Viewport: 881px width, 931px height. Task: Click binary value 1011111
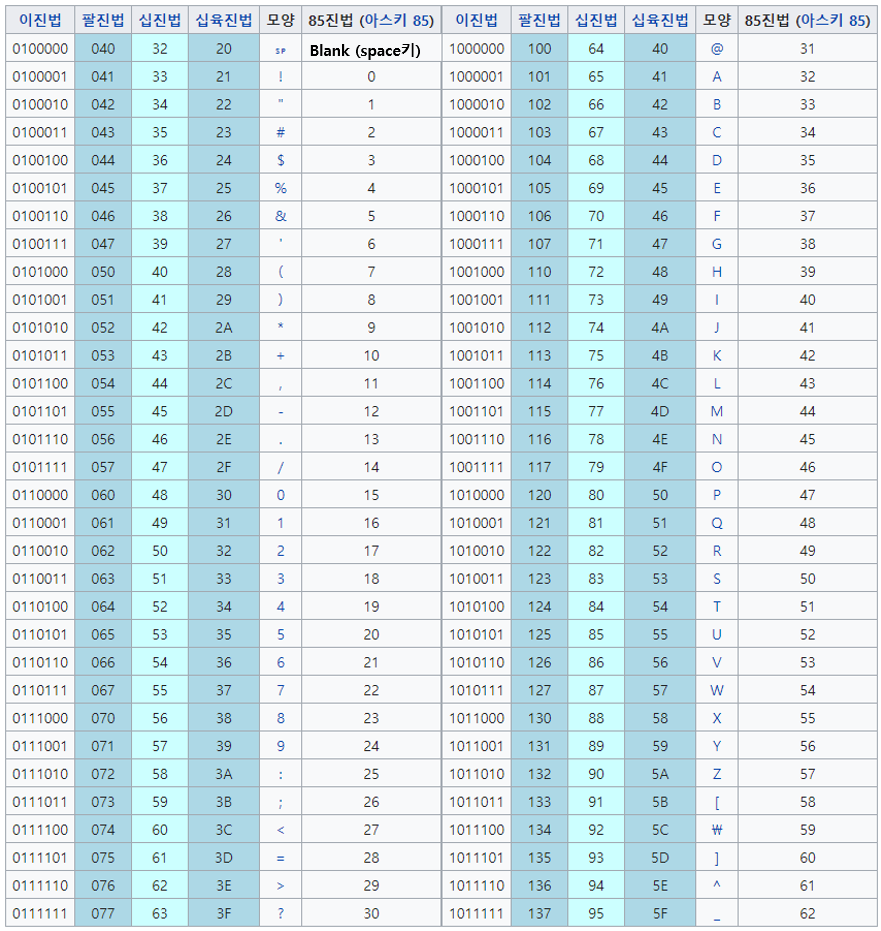tap(477, 914)
